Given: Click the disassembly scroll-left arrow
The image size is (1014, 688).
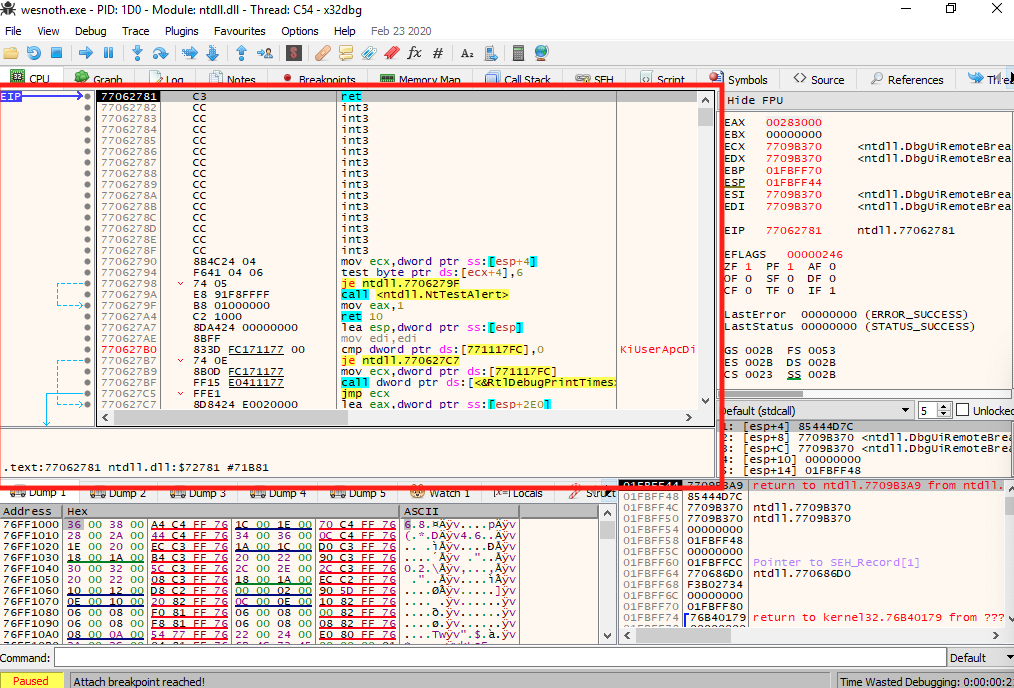Looking at the screenshot, I should 106,418.
